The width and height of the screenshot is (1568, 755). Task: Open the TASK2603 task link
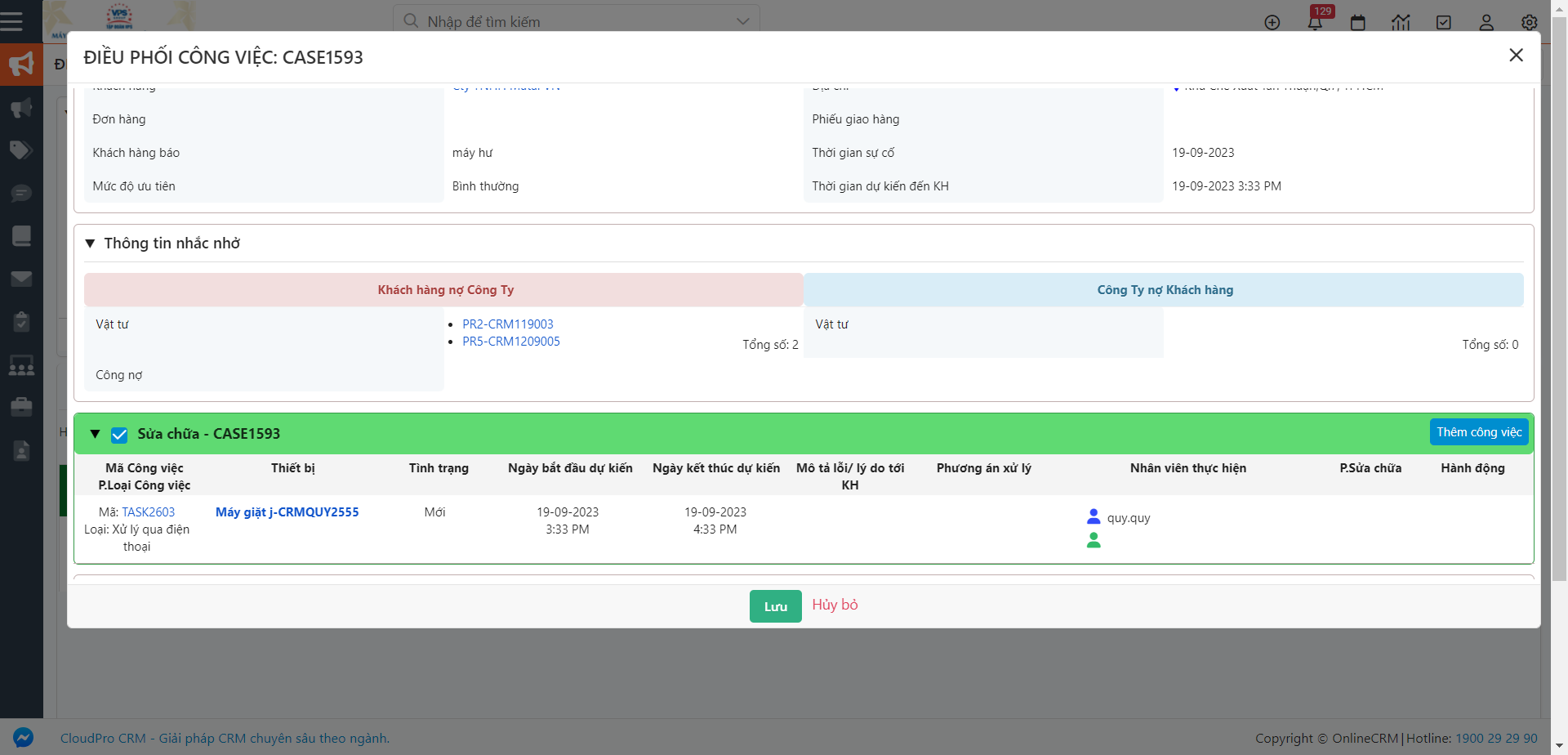coord(149,512)
